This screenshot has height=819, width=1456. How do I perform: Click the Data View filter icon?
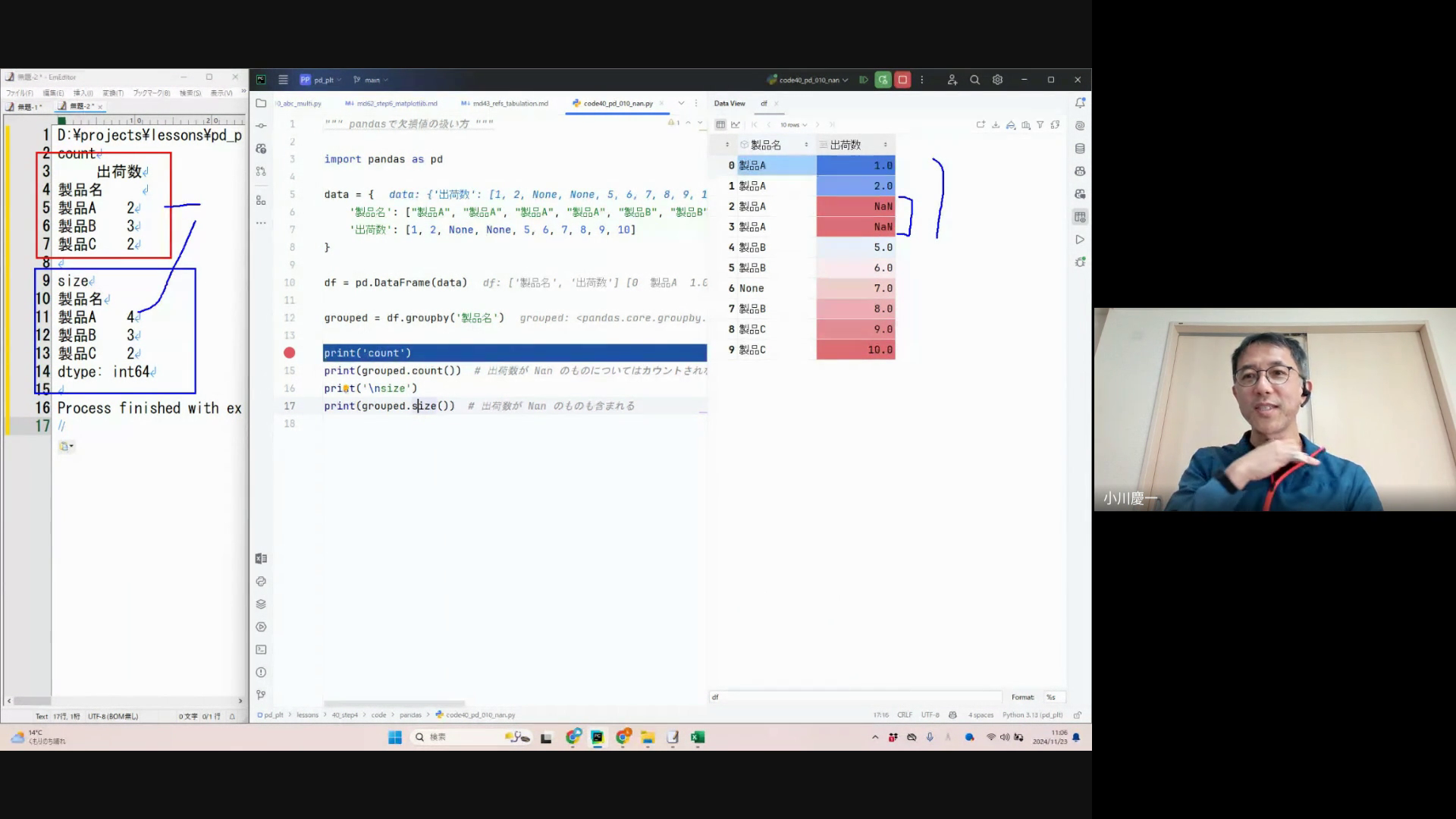tap(1040, 125)
